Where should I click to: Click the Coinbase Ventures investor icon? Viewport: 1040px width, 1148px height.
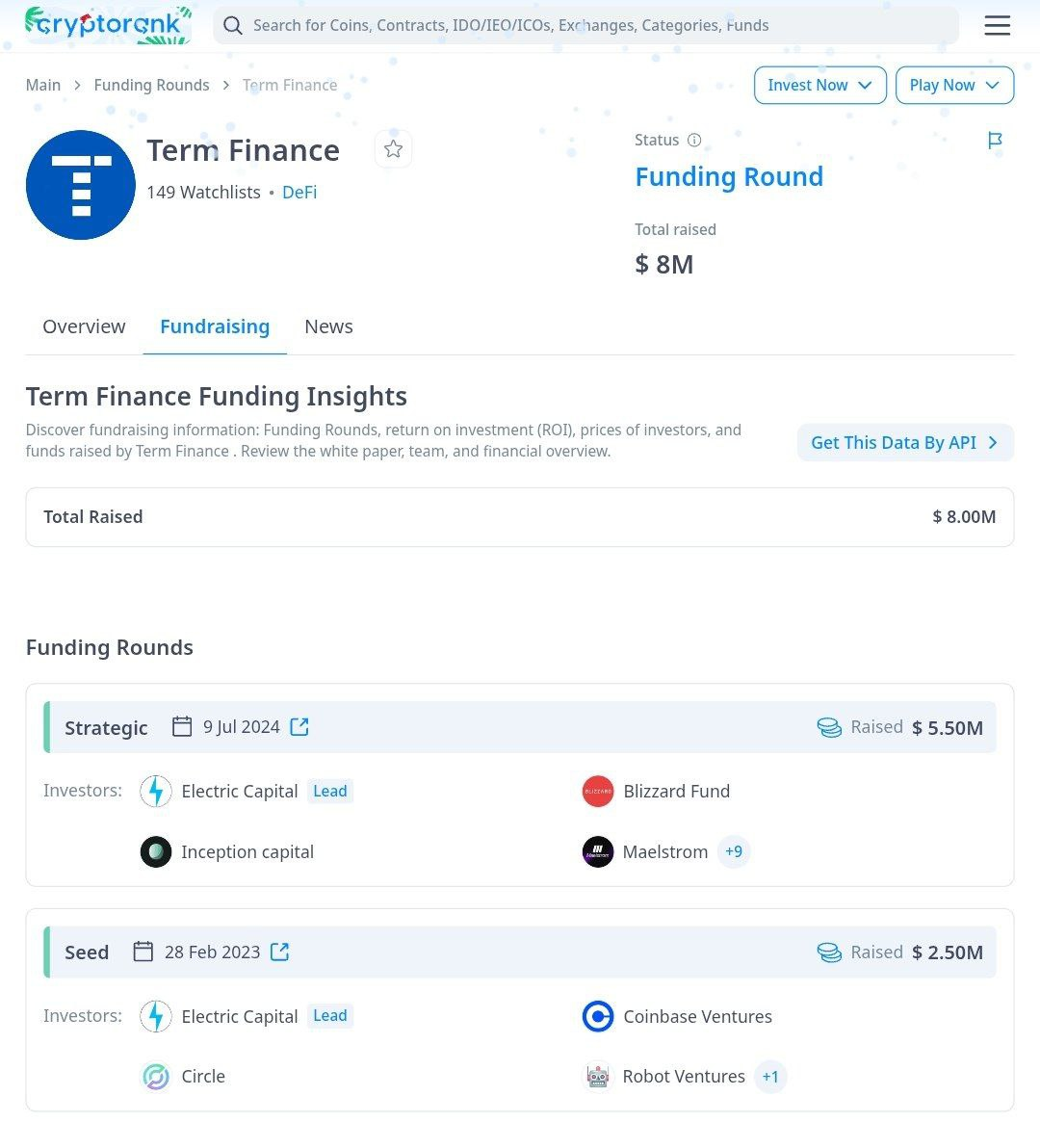[598, 1016]
